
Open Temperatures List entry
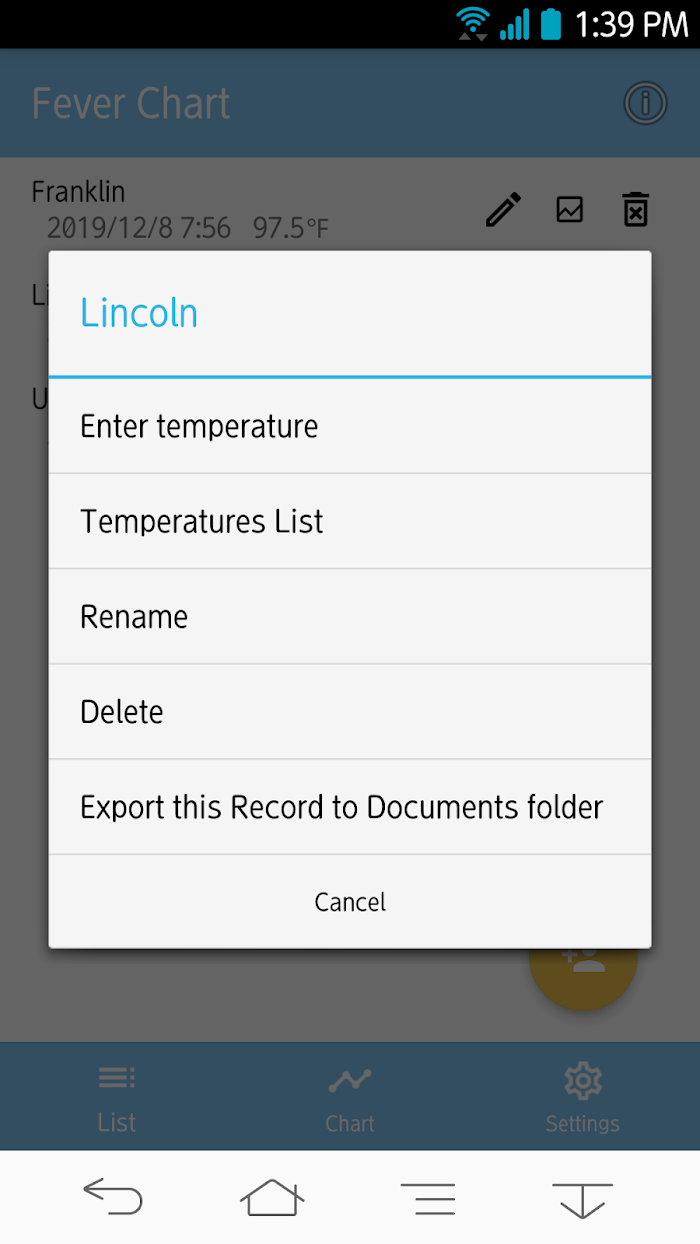pyautogui.click(x=350, y=522)
